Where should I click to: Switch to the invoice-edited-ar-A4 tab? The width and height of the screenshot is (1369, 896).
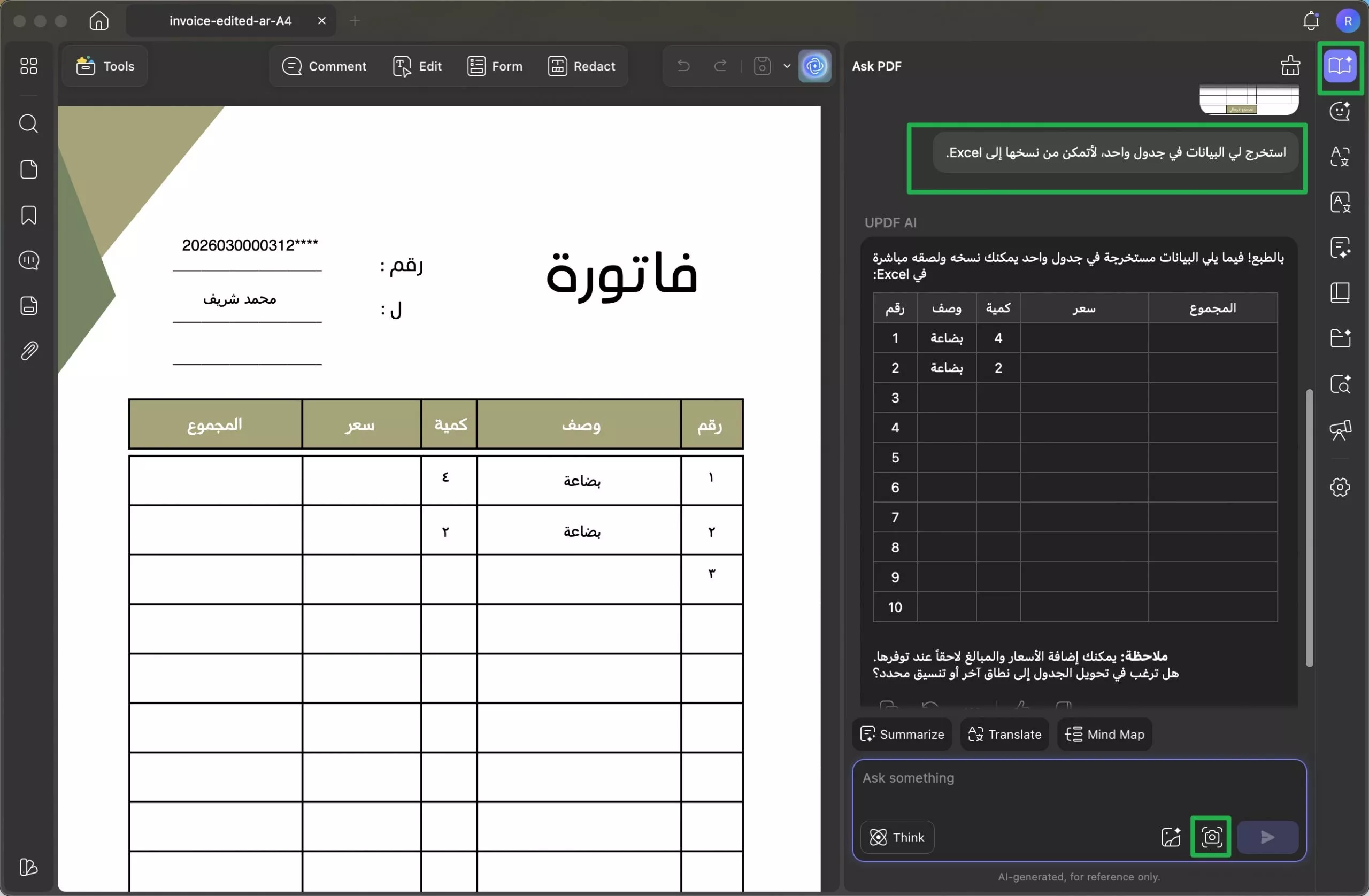[229, 21]
